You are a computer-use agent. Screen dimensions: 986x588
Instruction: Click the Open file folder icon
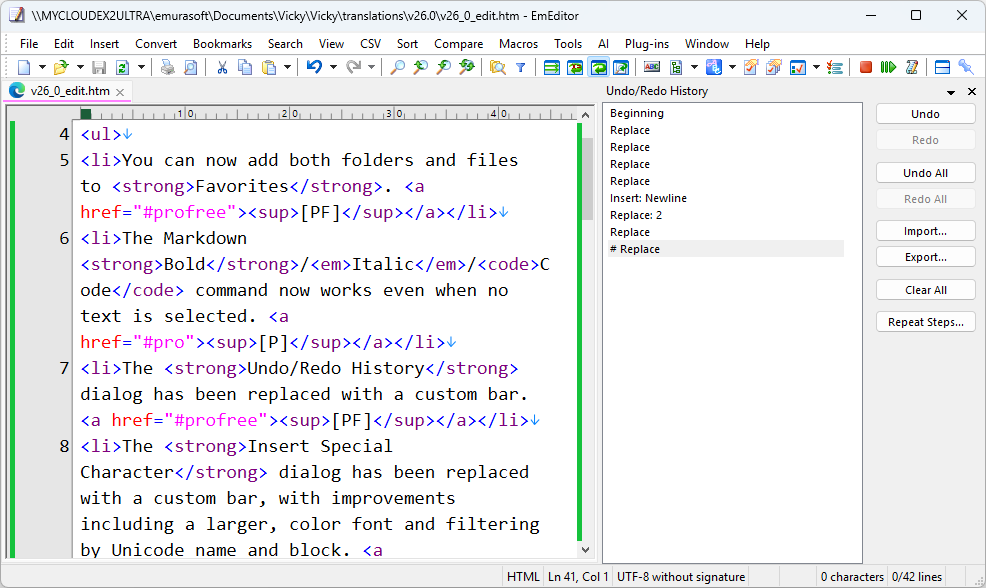[x=61, y=67]
